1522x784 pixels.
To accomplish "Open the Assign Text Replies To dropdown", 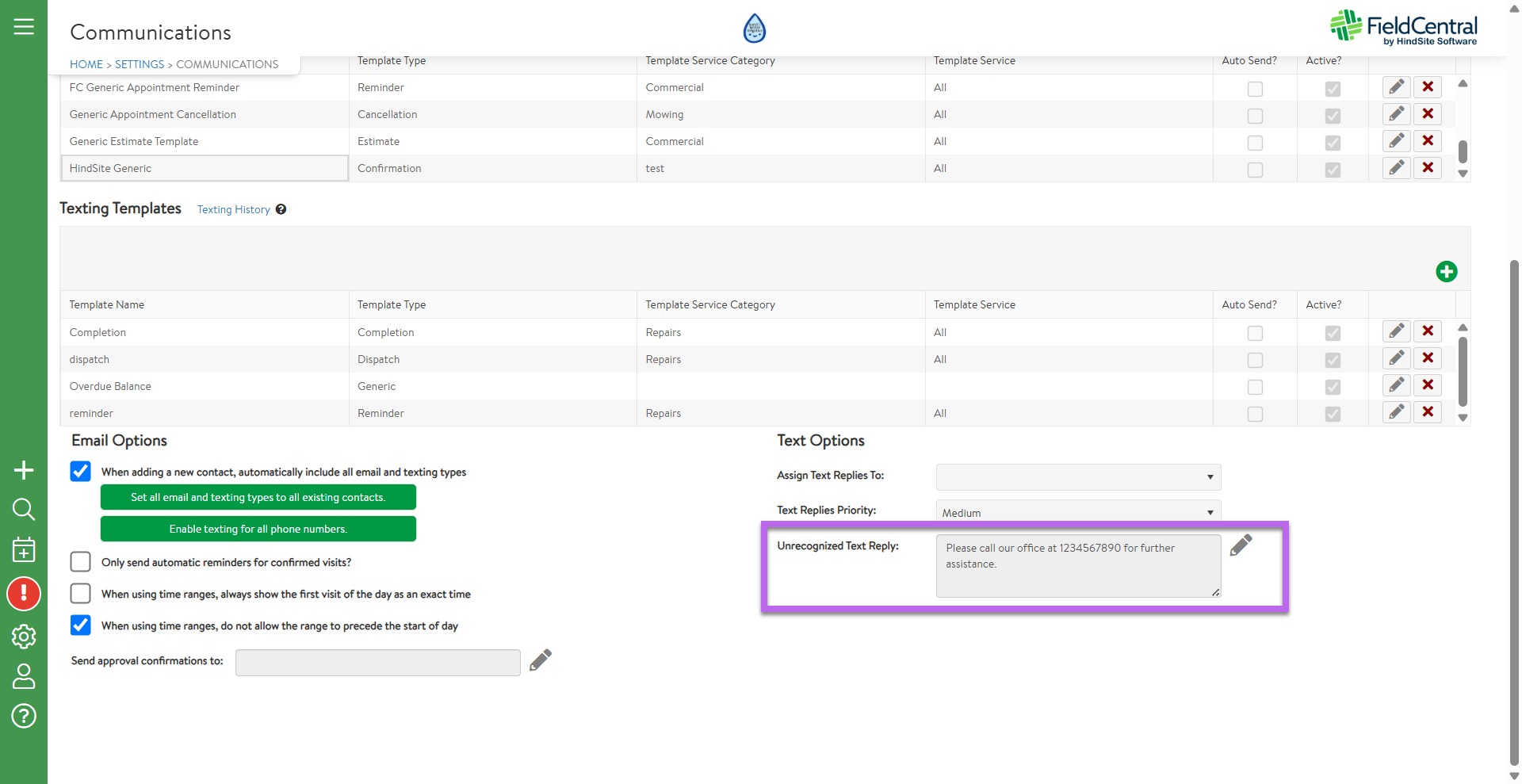I will click(1077, 476).
